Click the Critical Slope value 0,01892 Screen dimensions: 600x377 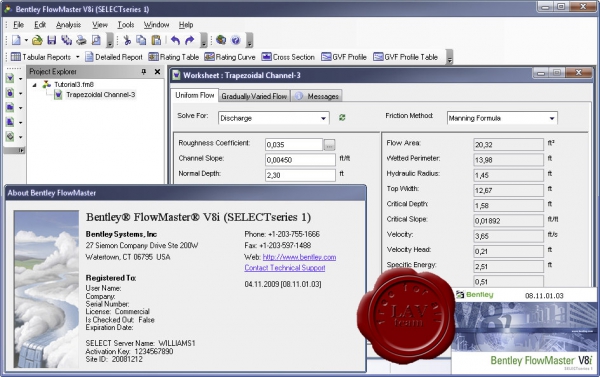(x=508, y=221)
